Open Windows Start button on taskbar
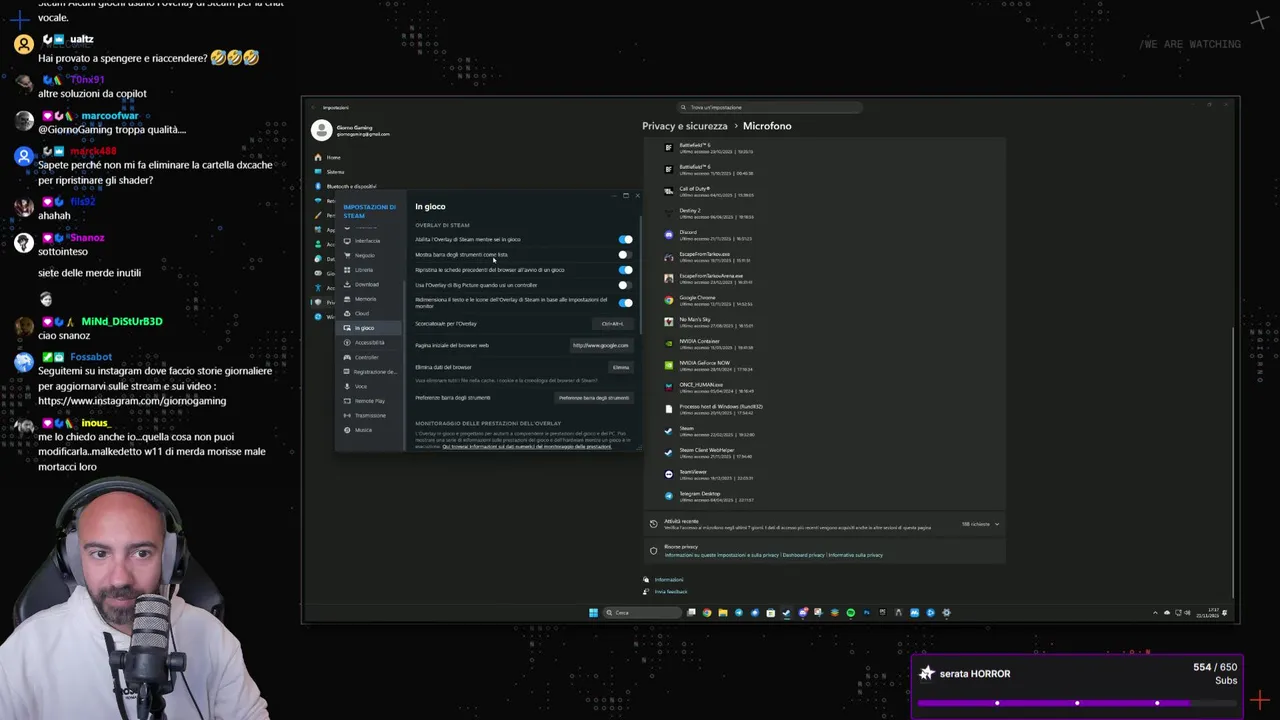 coord(593,613)
